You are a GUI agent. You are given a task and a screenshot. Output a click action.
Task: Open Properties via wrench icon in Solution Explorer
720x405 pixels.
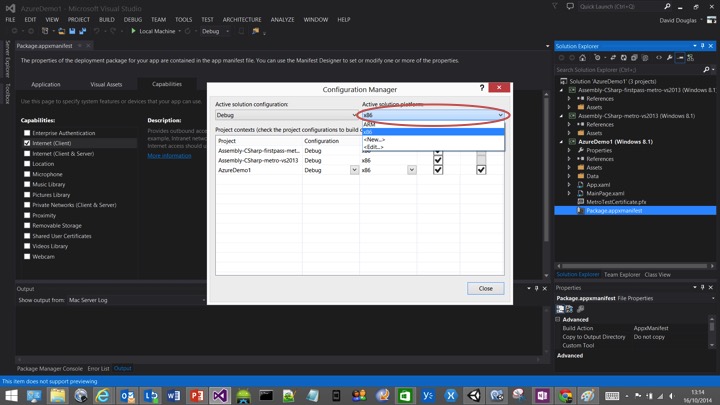[669, 58]
